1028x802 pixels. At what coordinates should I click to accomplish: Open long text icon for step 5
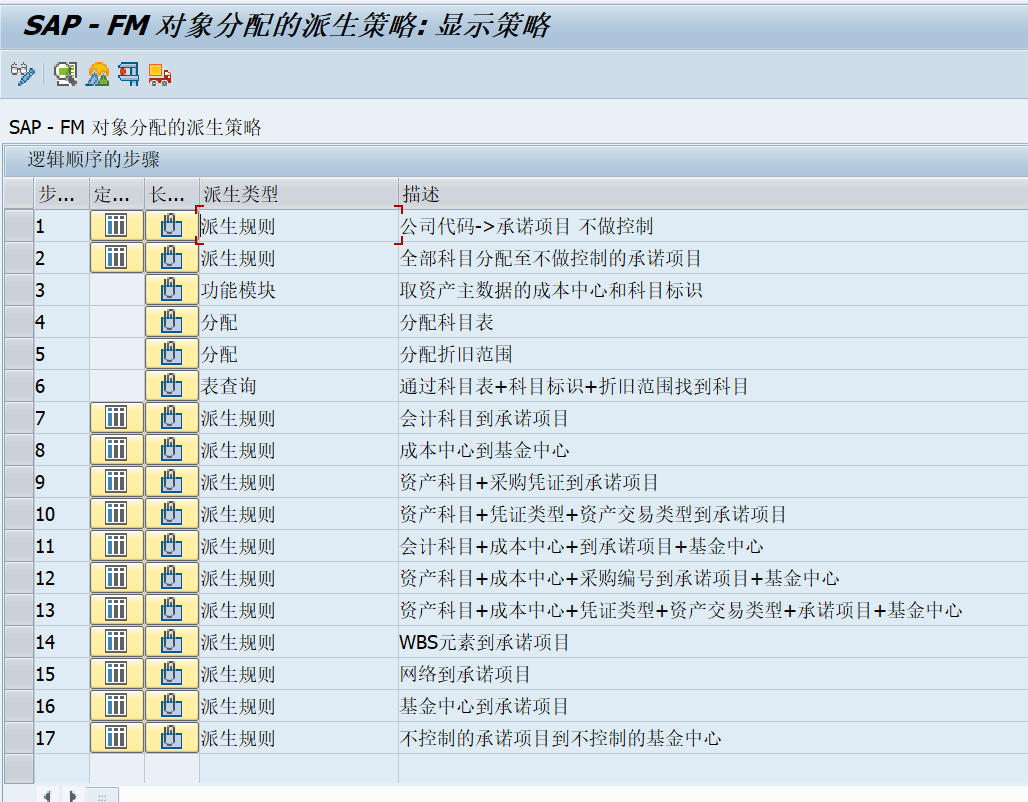tap(171, 354)
